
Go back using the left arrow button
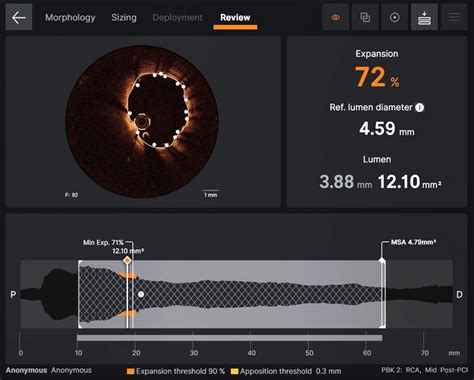19,17
